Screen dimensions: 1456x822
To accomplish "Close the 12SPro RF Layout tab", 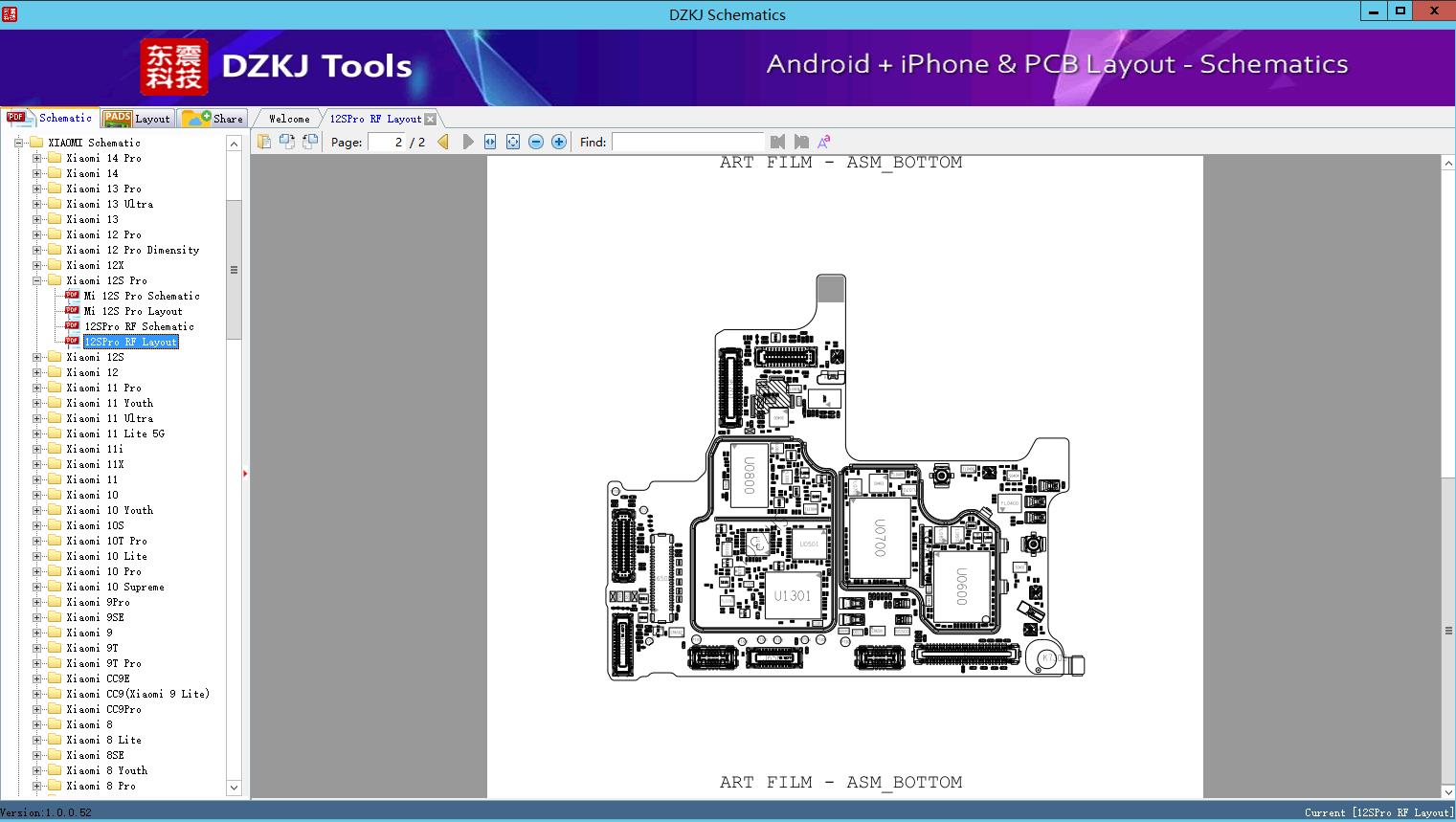I will (x=431, y=119).
